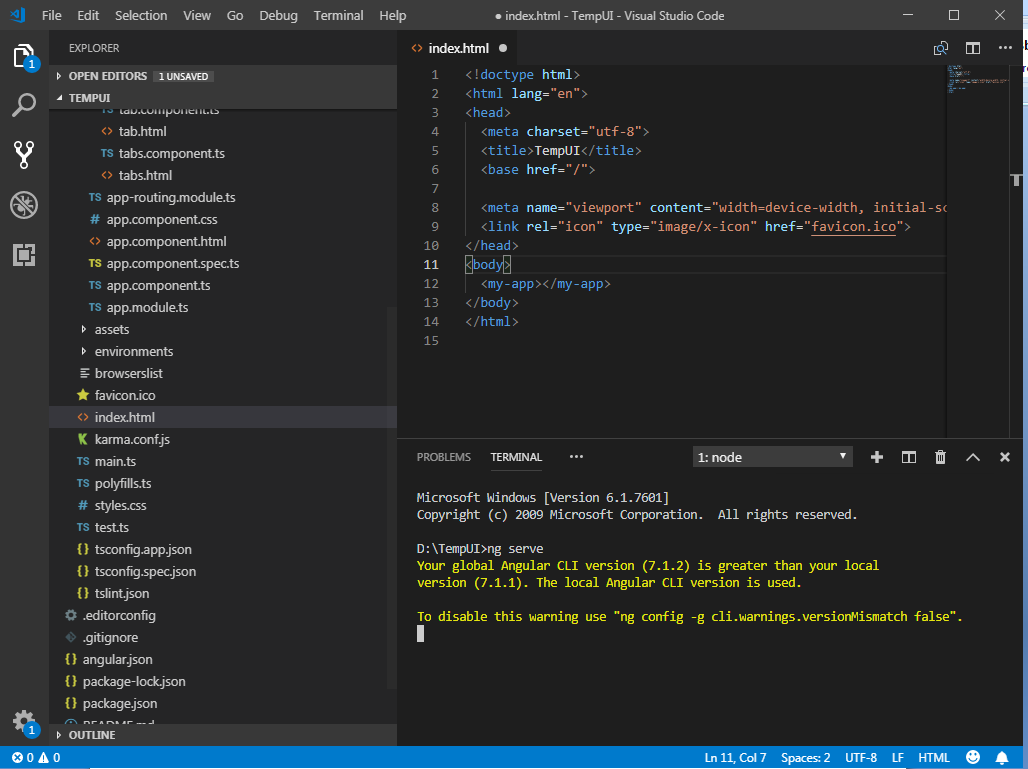Click the HTML language mode in the status bar
Viewport: 1028px width, 769px height.
click(934, 757)
